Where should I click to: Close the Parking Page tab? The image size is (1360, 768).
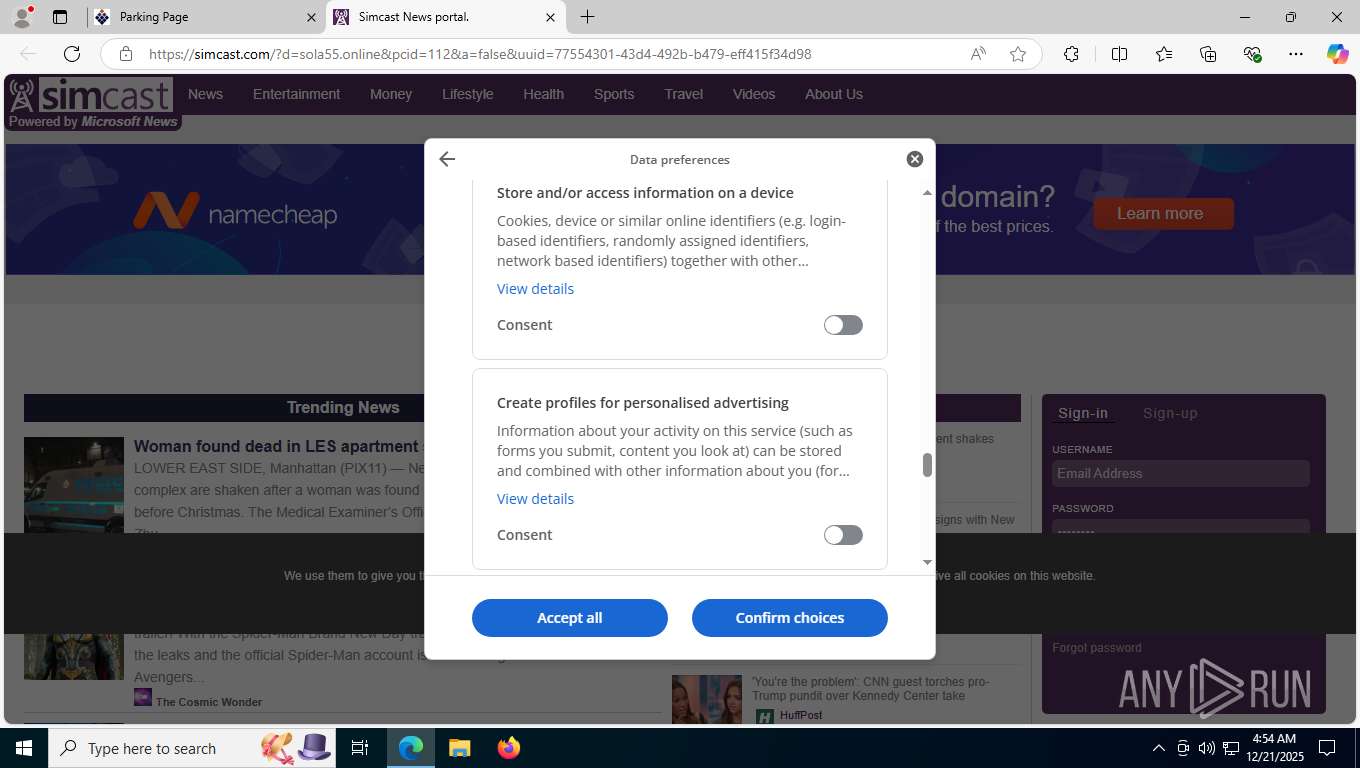pos(311,17)
